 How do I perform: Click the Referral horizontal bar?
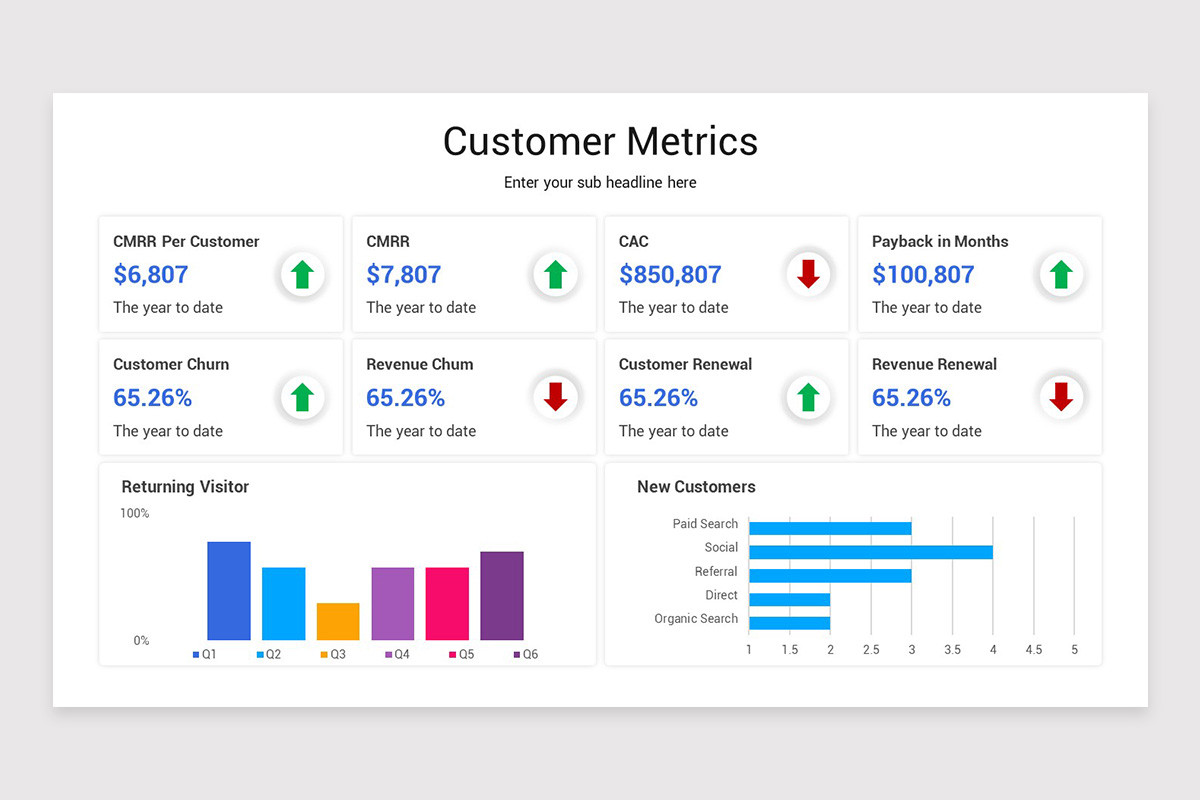coord(830,575)
